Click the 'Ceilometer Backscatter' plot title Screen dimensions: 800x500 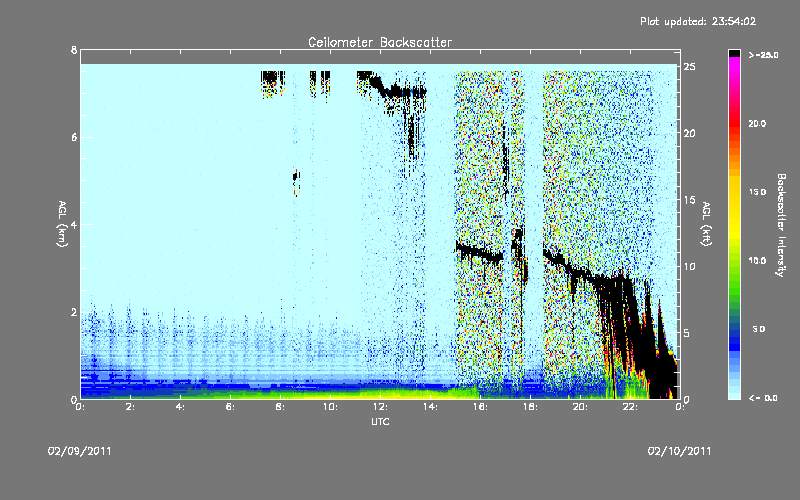click(x=380, y=42)
